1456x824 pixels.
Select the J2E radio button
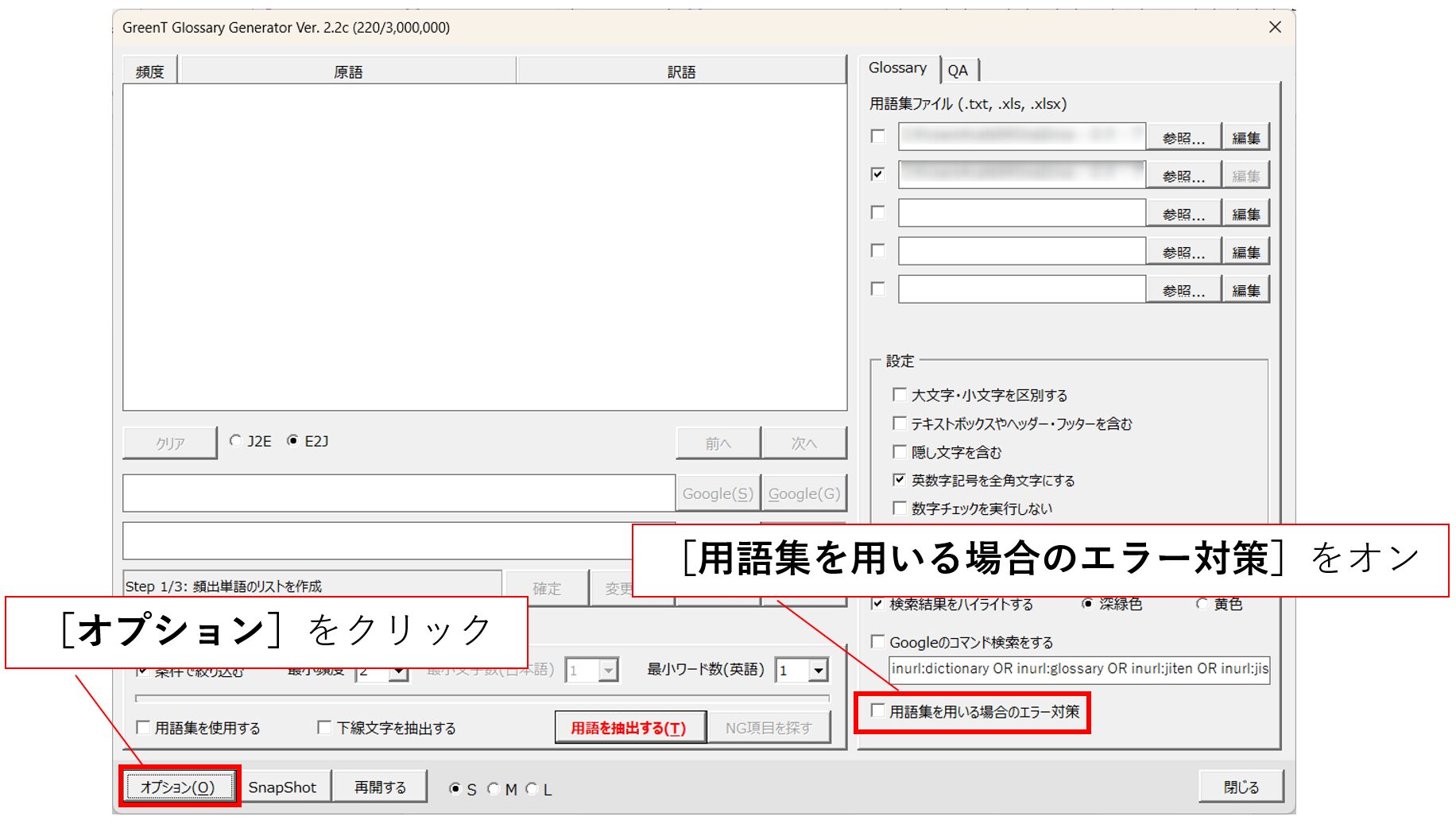coord(236,440)
